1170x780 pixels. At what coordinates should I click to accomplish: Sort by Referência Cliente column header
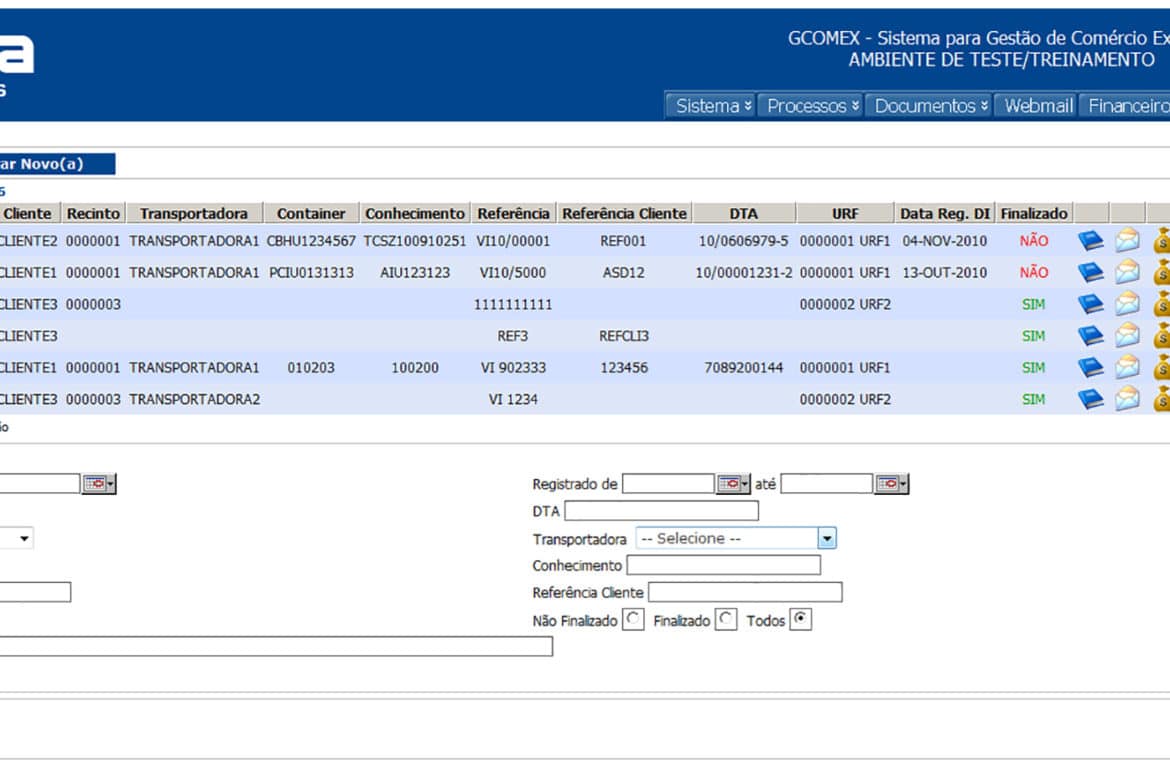click(625, 213)
